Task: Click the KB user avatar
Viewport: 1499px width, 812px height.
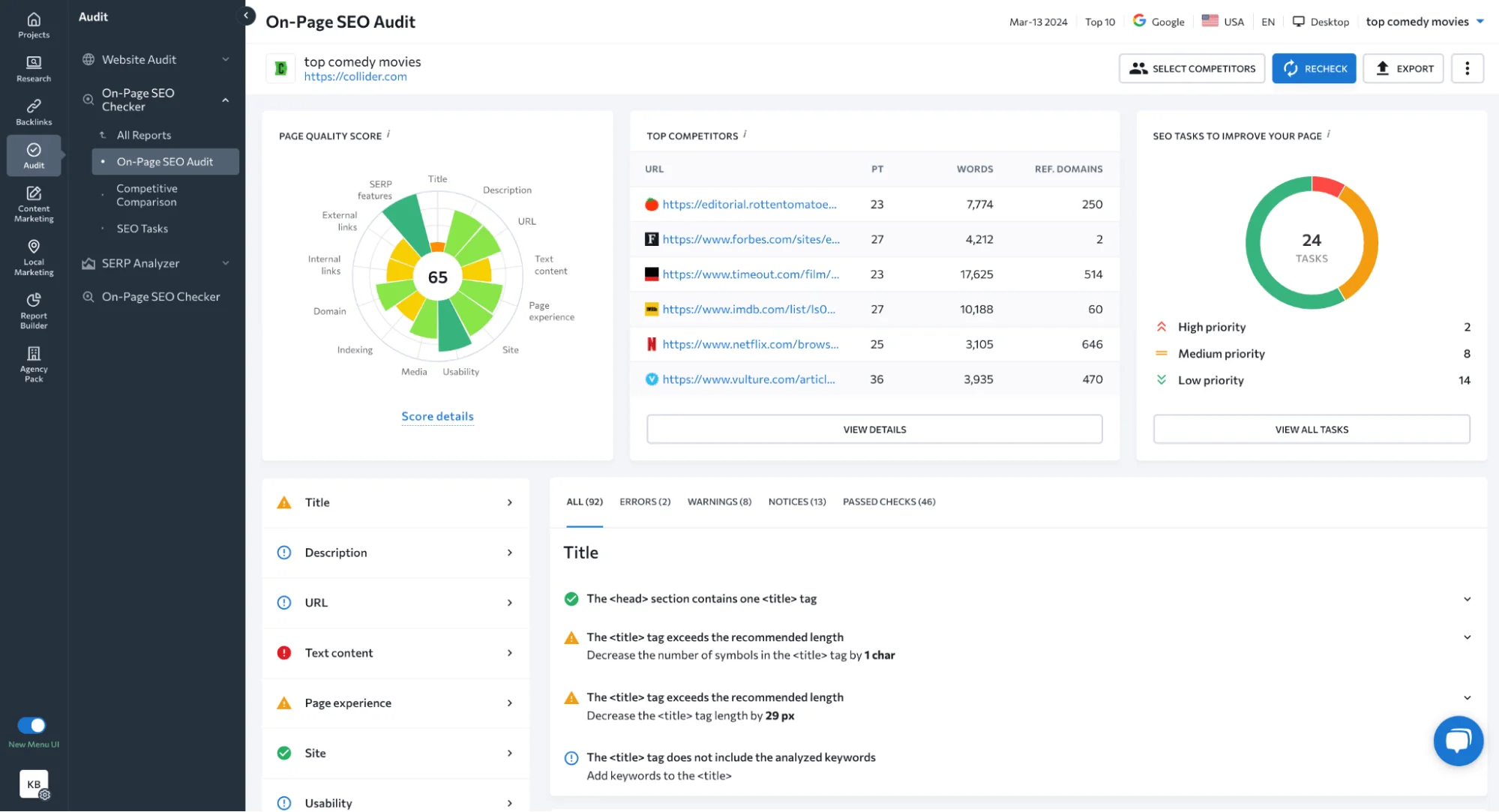Action: pyautogui.click(x=34, y=784)
